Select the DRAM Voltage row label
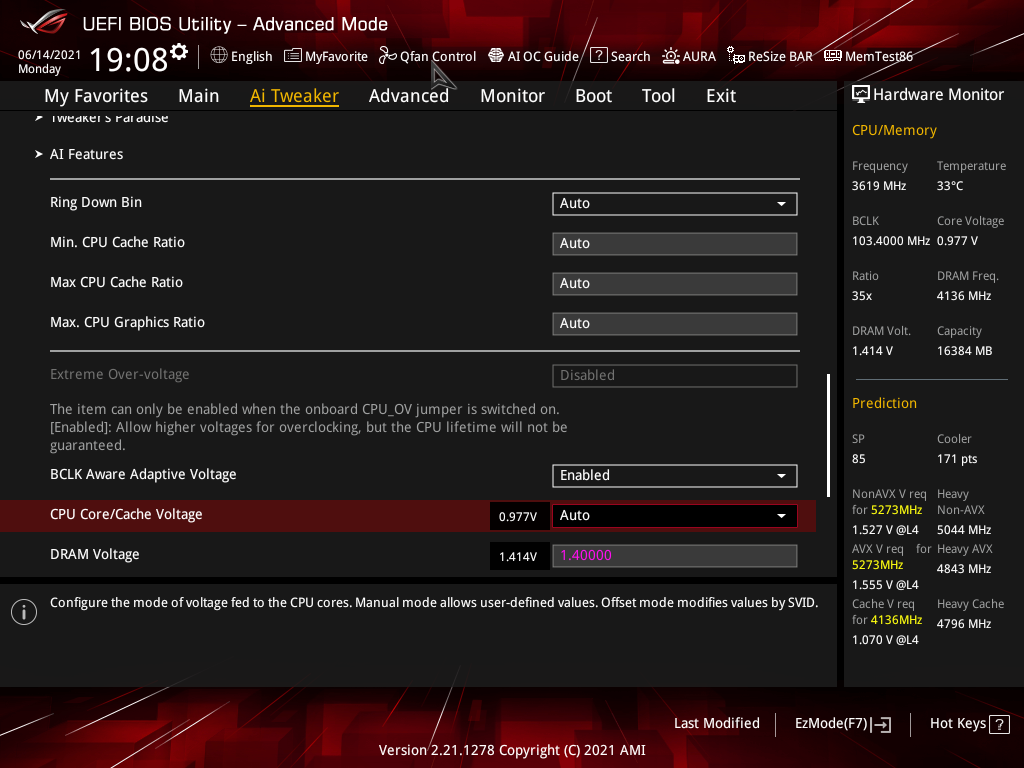This screenshot has height=768, width=1024. (95, 554)
